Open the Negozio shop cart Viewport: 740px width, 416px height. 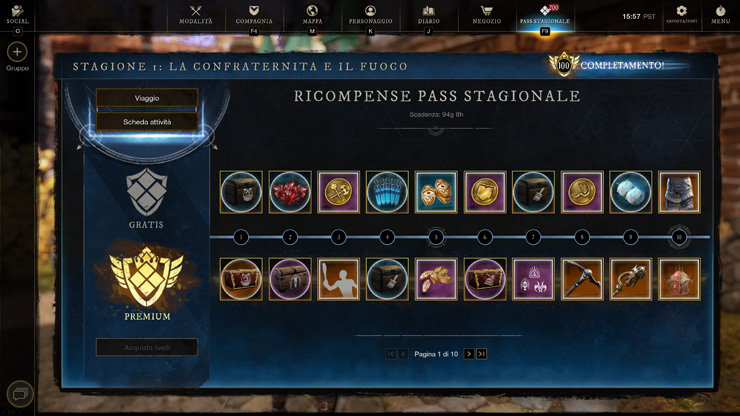click(487, 14)
